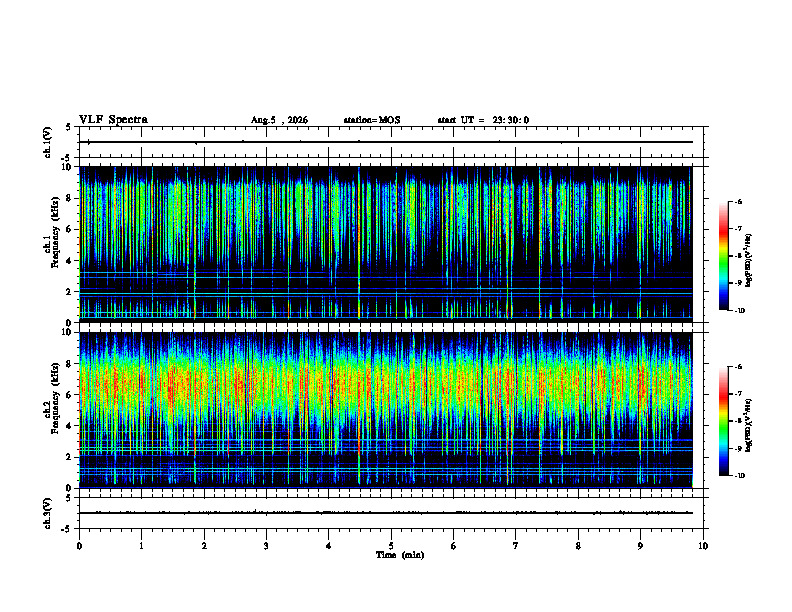This screenshot has height=612, width=792.
Task: Click the ch.1 spectrogram color scale bar
Action: [x=723, y=256]
